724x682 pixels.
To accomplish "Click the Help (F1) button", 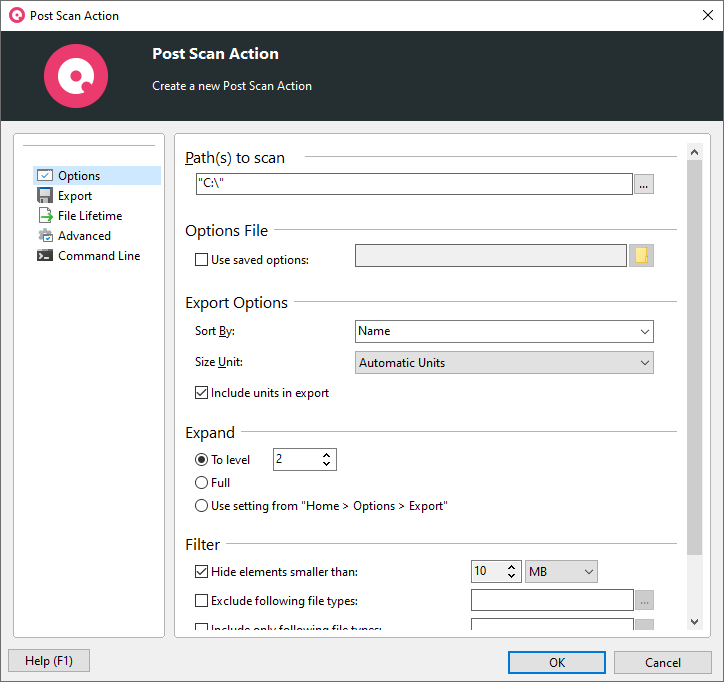I will (x=48, y=661).
